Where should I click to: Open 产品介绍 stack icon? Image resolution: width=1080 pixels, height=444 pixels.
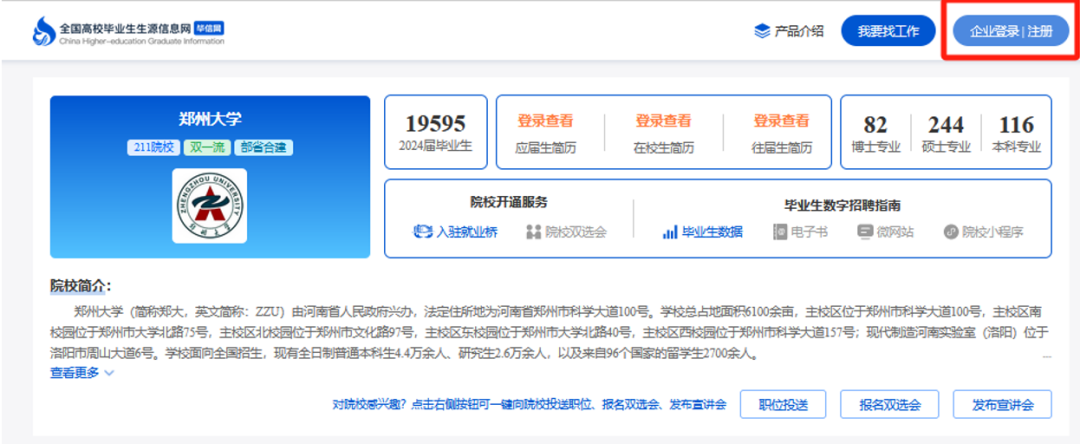(762, 31)
